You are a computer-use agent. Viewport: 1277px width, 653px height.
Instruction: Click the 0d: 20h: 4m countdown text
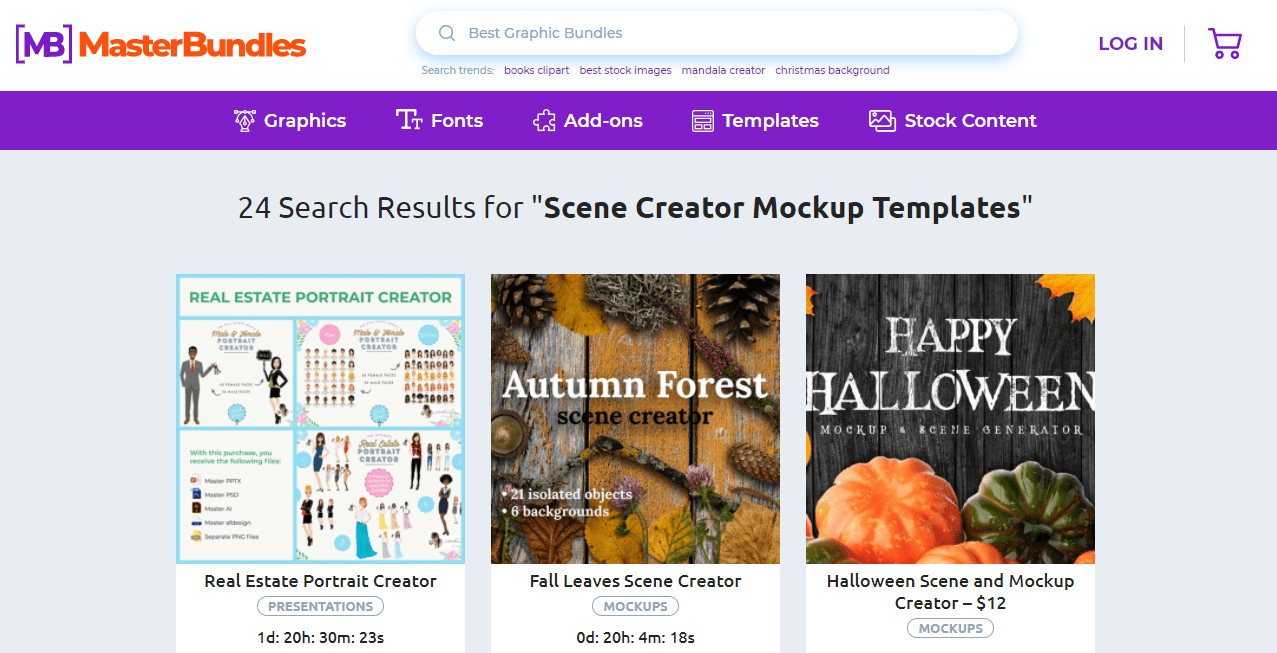pyautogui.click(x=635, y=637)
